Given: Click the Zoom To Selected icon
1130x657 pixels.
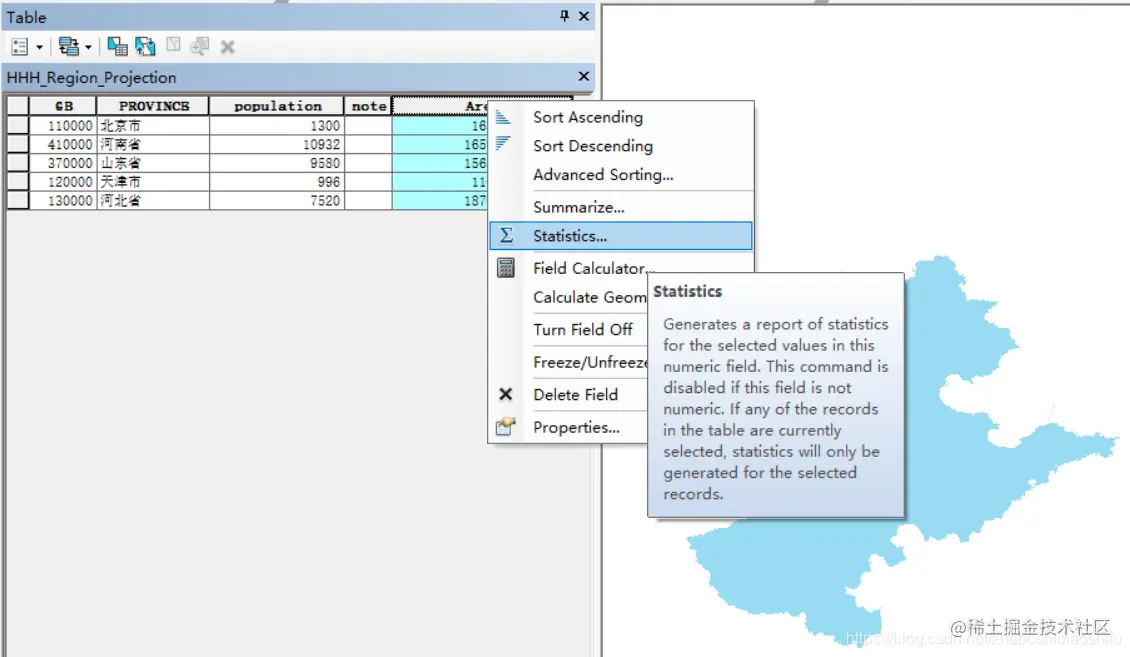Looking at the screenshot, I should click(x=200, y=47).
